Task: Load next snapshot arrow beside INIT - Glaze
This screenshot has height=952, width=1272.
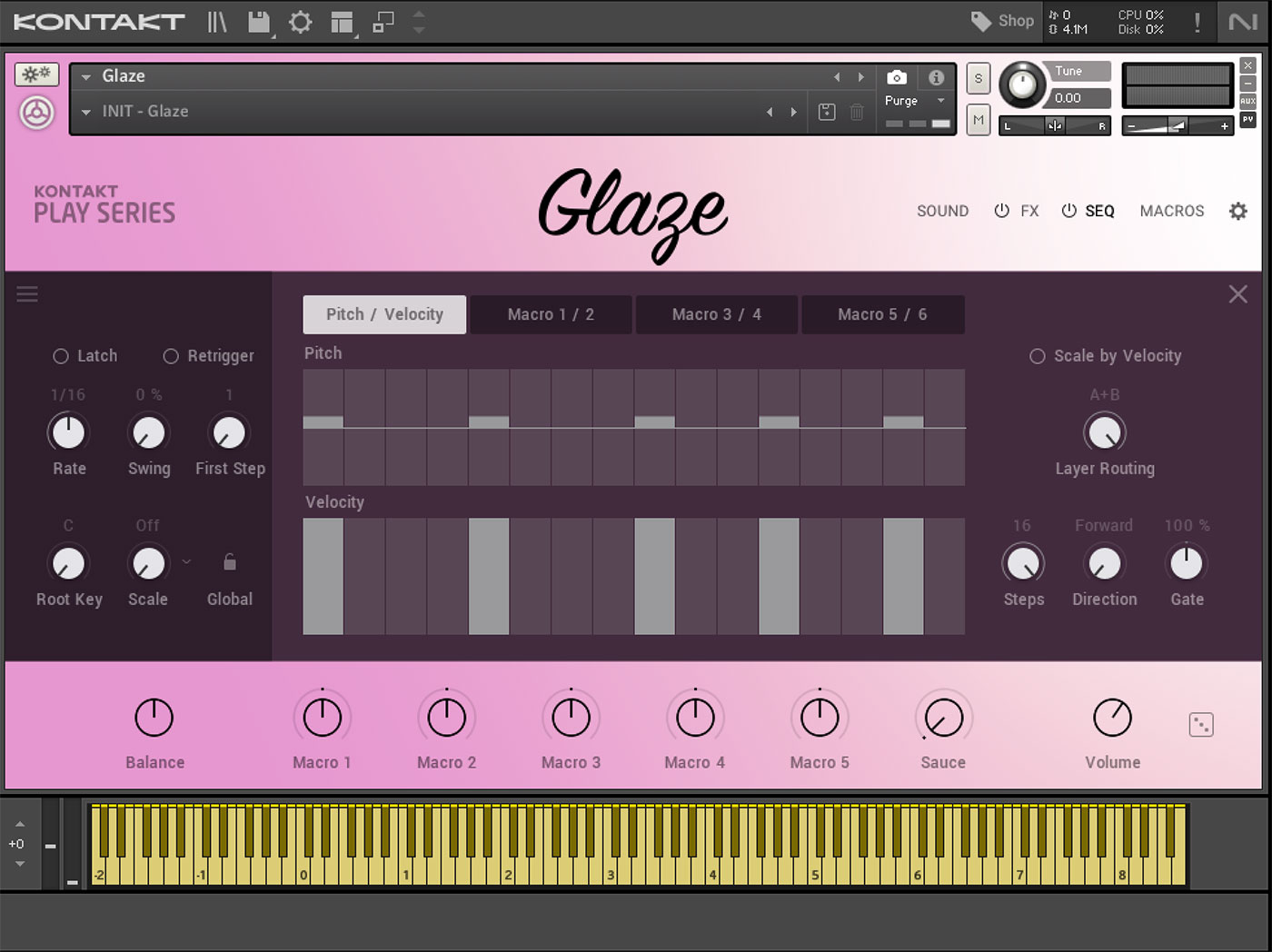Action: [793, 112]
